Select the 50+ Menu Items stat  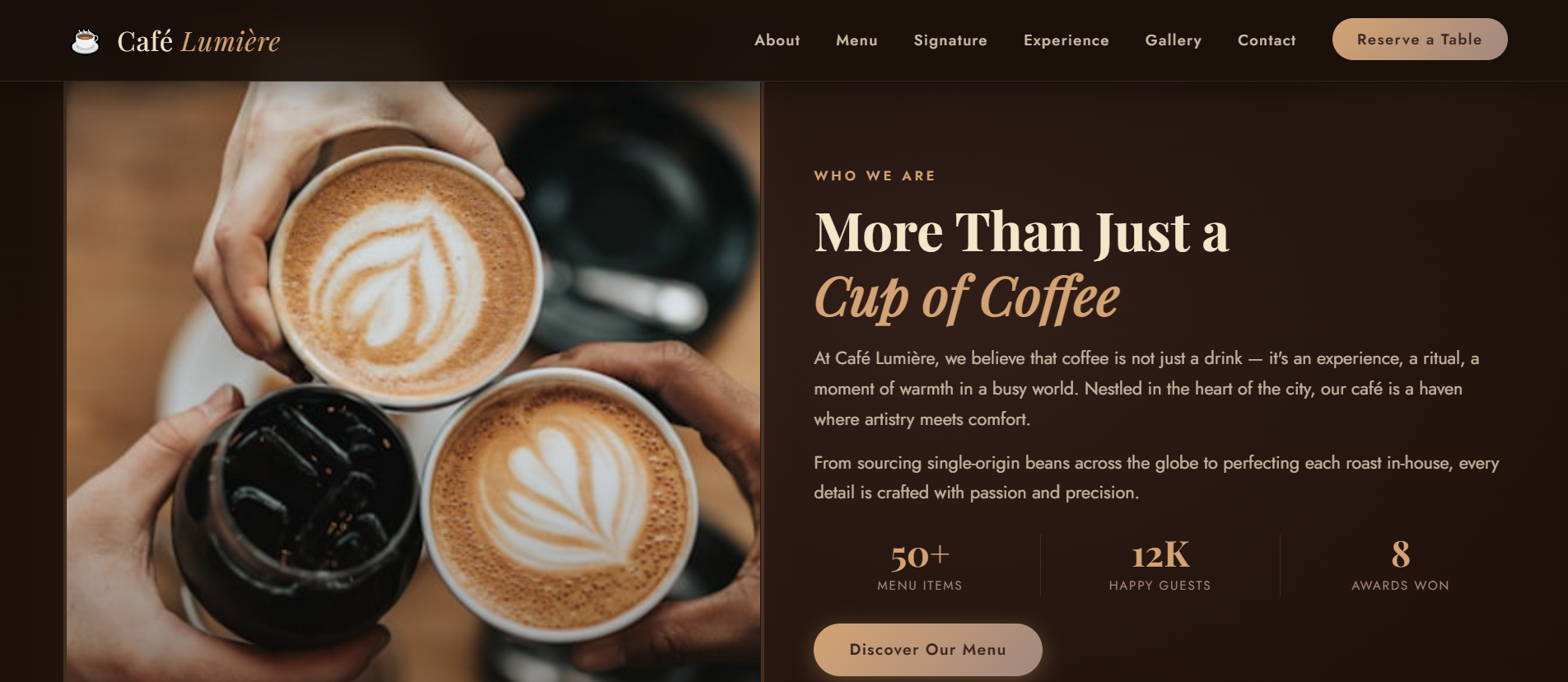click(x=920, y=566)
